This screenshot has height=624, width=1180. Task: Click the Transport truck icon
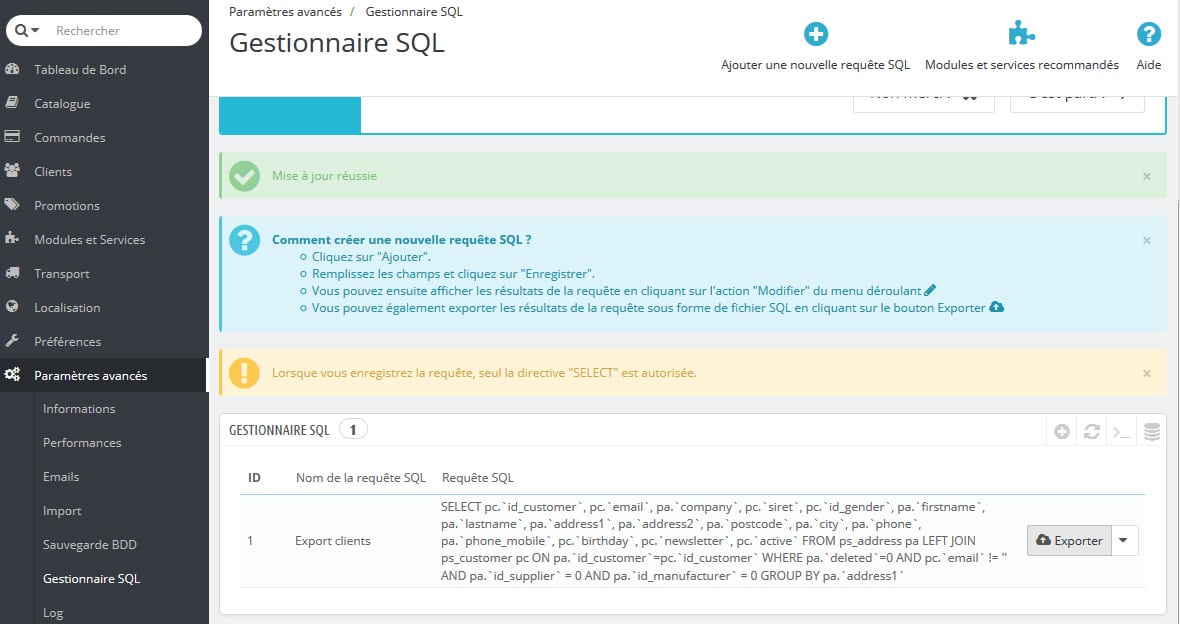12,272
